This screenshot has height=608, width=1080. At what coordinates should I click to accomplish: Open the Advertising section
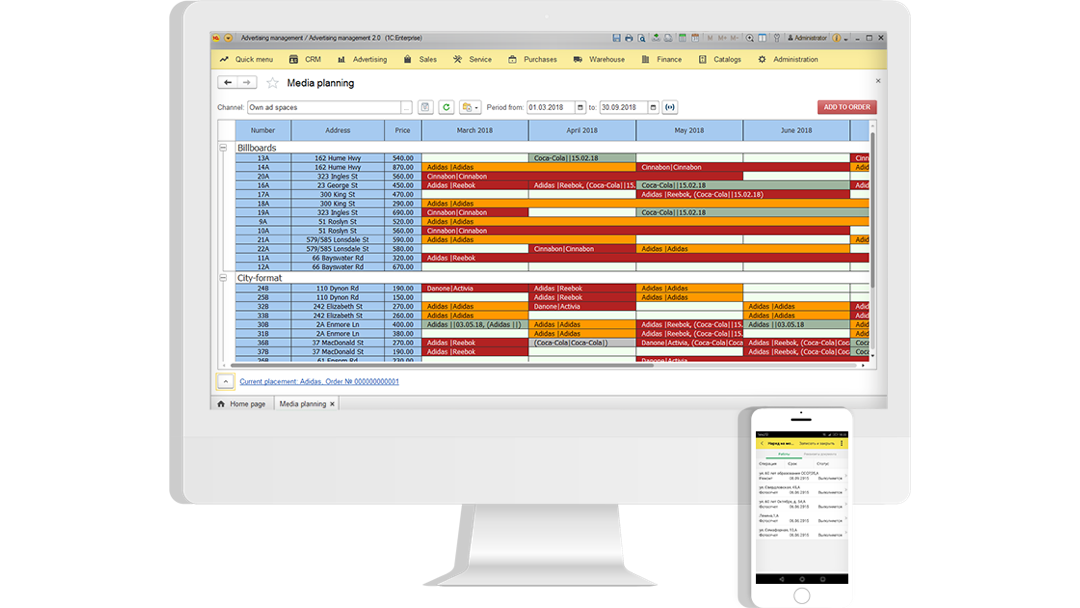362,59
